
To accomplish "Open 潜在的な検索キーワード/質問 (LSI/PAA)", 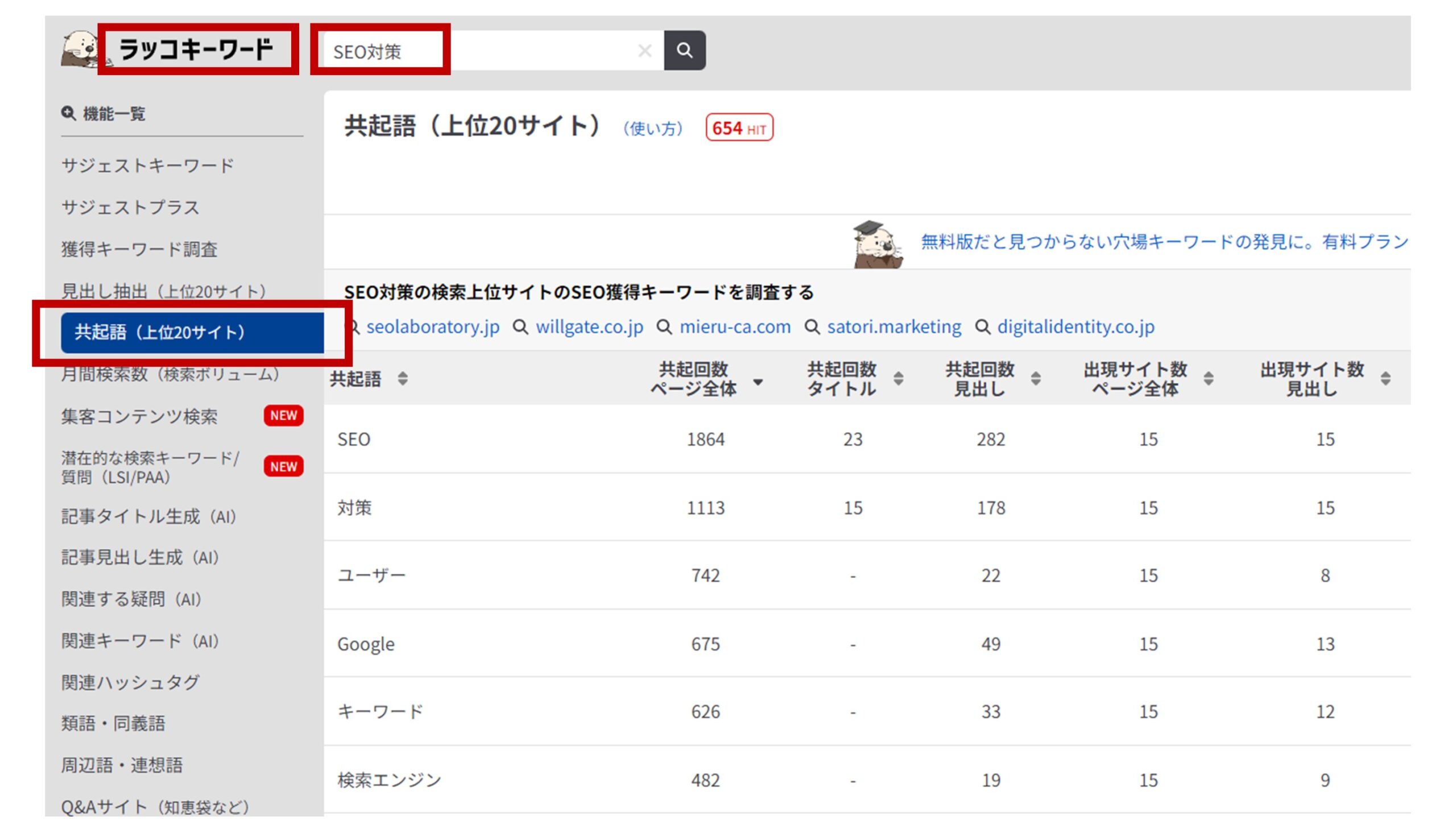I will coord(150,467).
